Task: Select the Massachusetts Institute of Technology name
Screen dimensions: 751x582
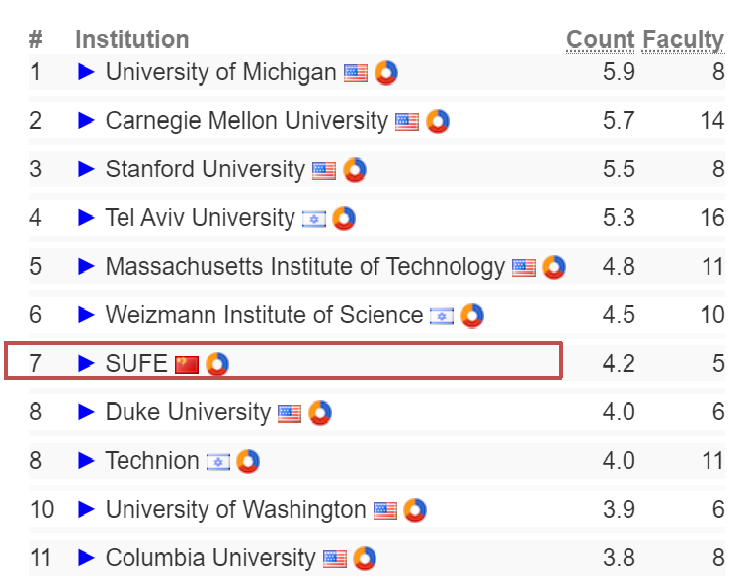Action: [x=305, y=267]
